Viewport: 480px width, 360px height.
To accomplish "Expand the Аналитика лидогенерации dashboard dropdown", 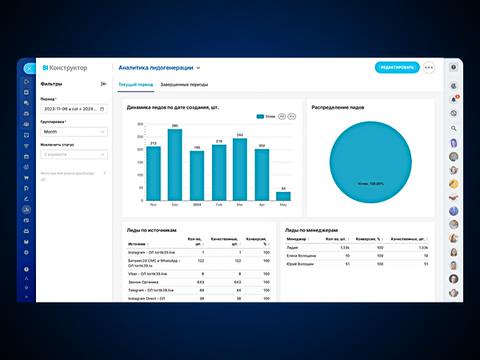I will tap(198, 68).
